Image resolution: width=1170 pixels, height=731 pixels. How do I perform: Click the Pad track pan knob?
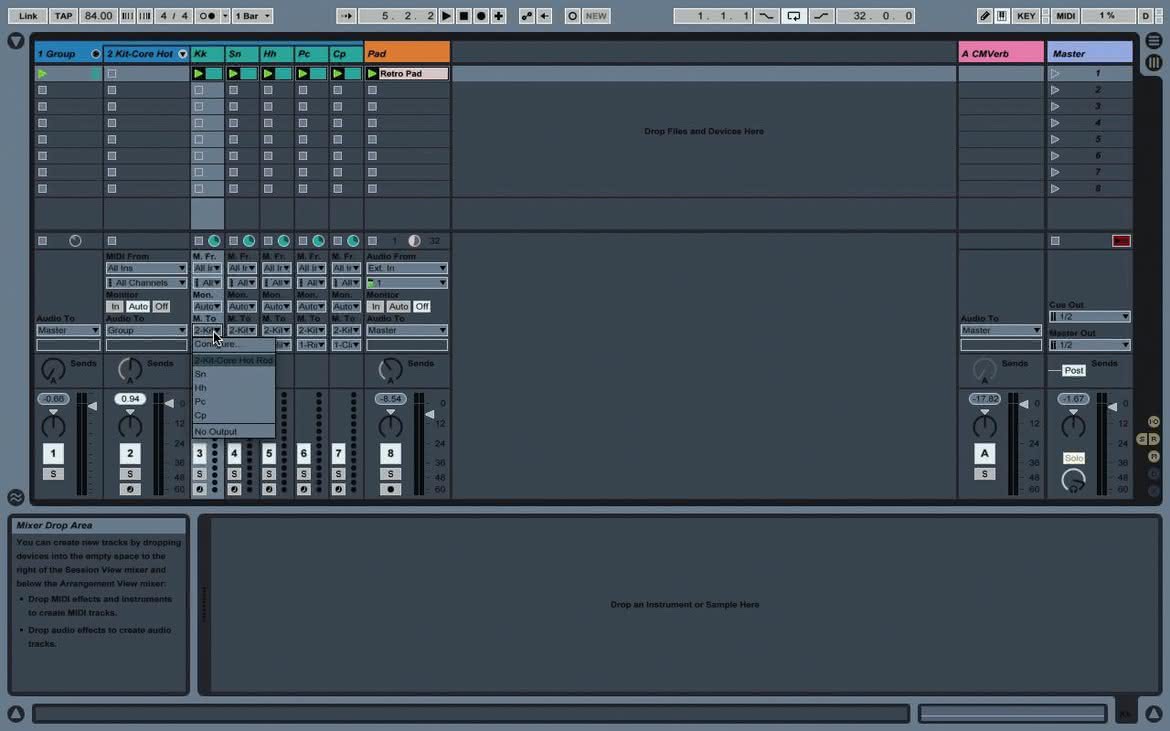point(390,426)
